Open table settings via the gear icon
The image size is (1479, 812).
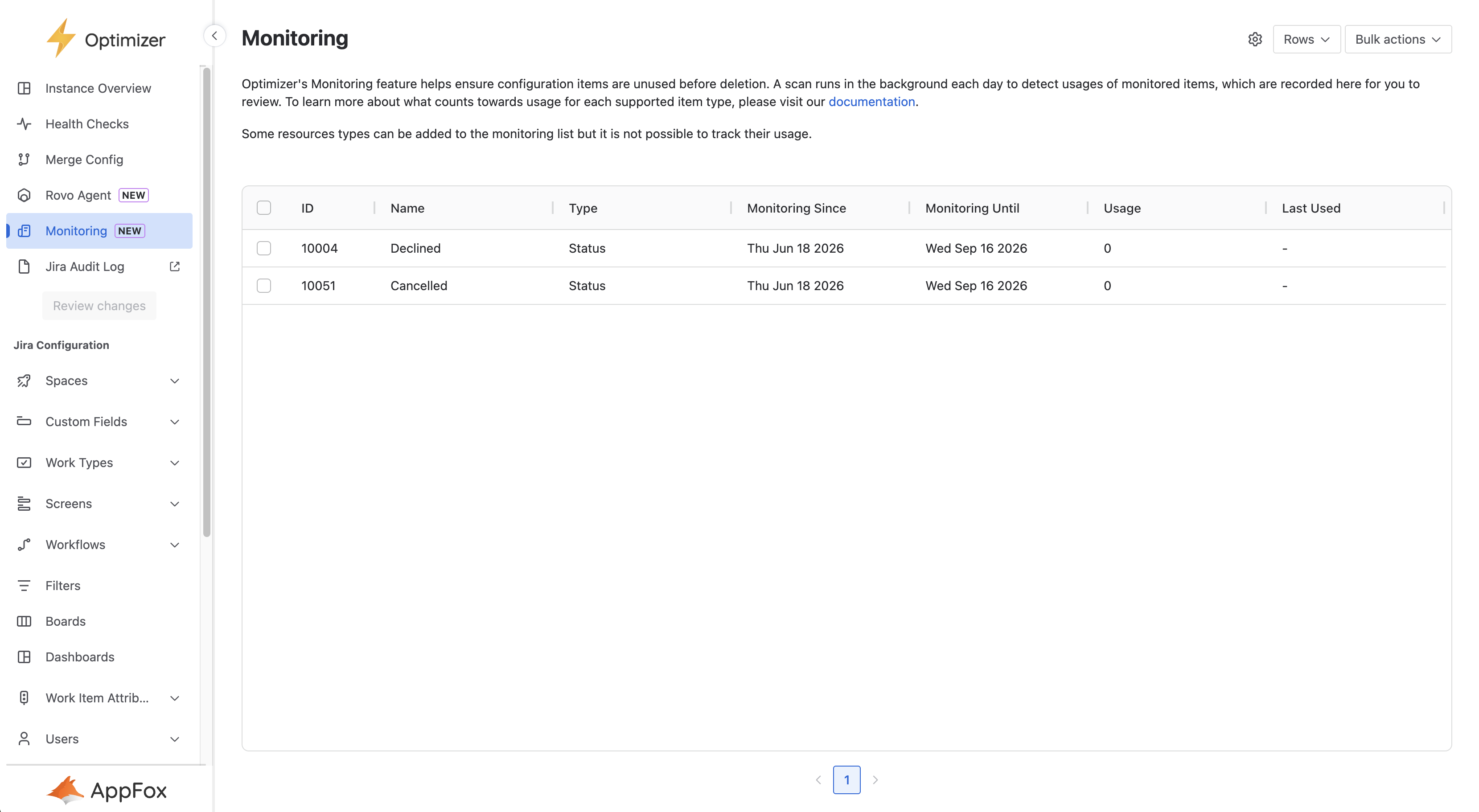coord(1255,39)
